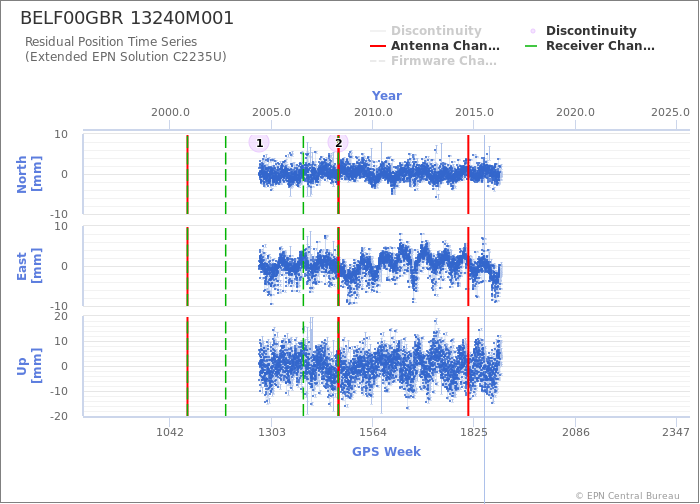Viewport: 700px width, 504px height.
Task: Click the North [mm] axis title
Action: pos(29,174)
